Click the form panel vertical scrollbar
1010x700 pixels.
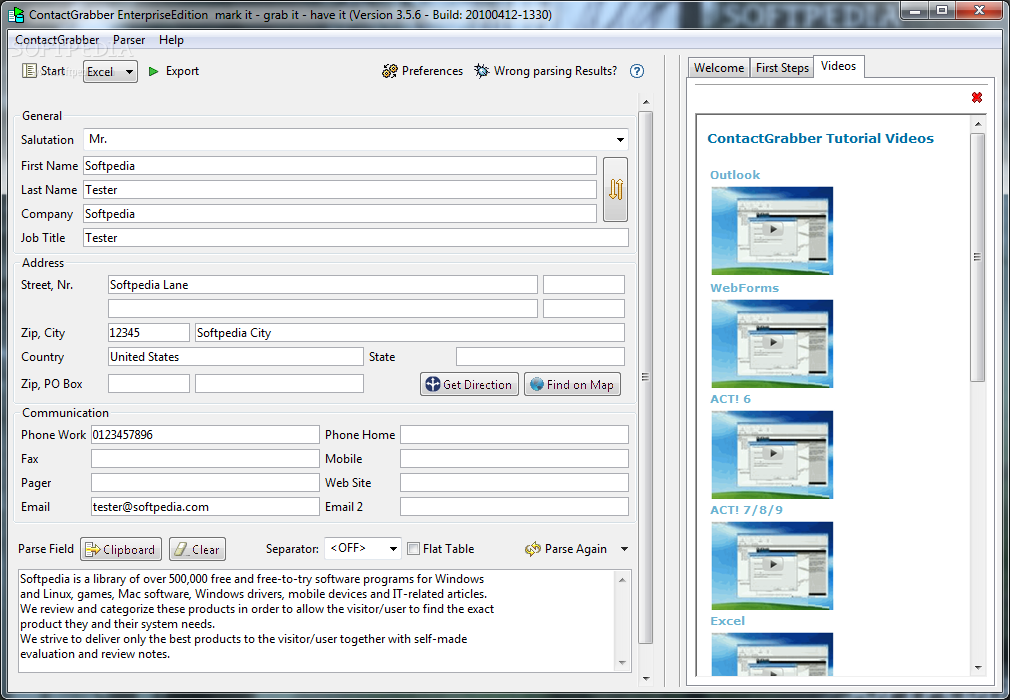pos(645,377)
